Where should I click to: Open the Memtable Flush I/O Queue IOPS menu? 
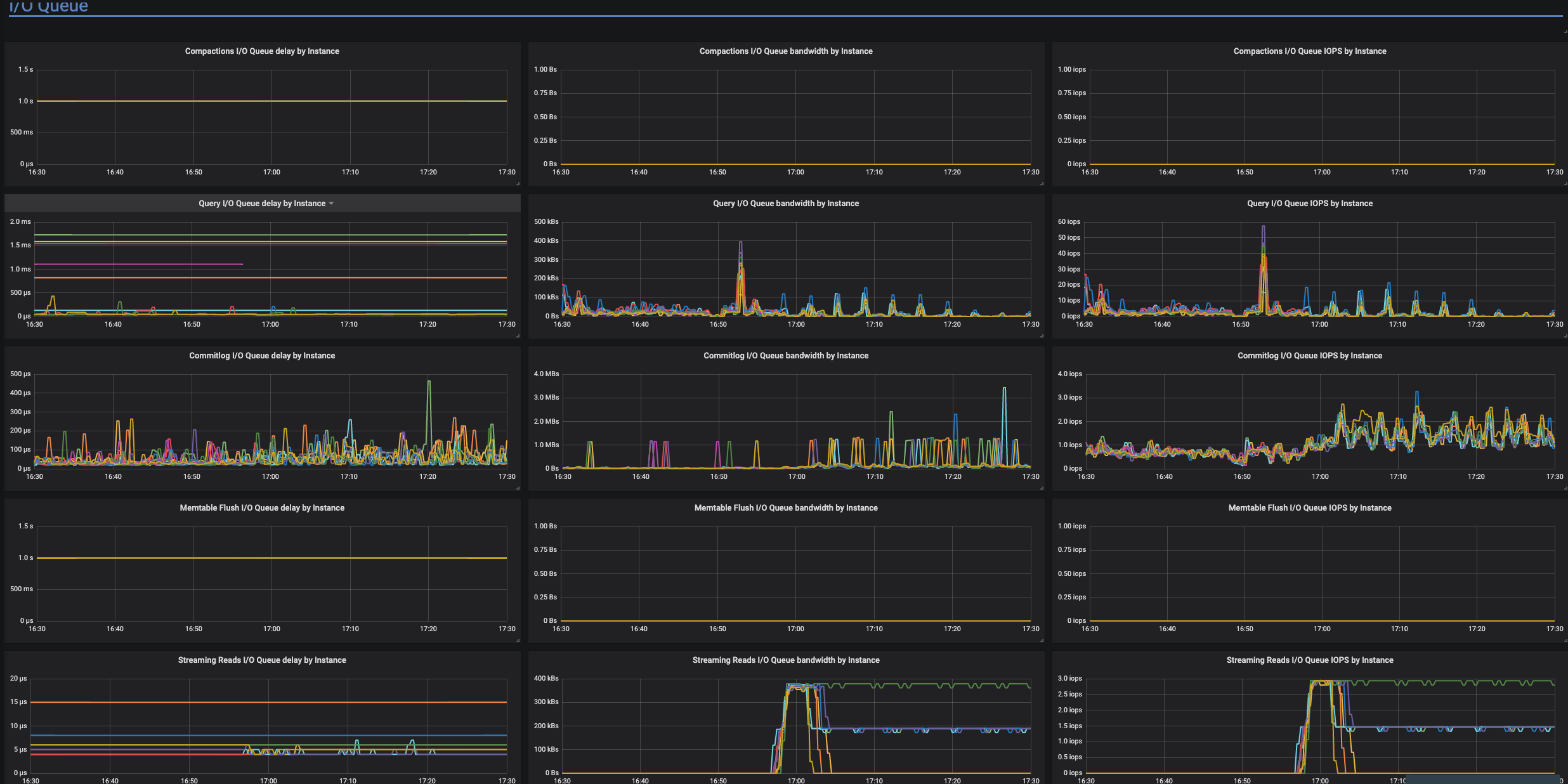pos(1309,507)
